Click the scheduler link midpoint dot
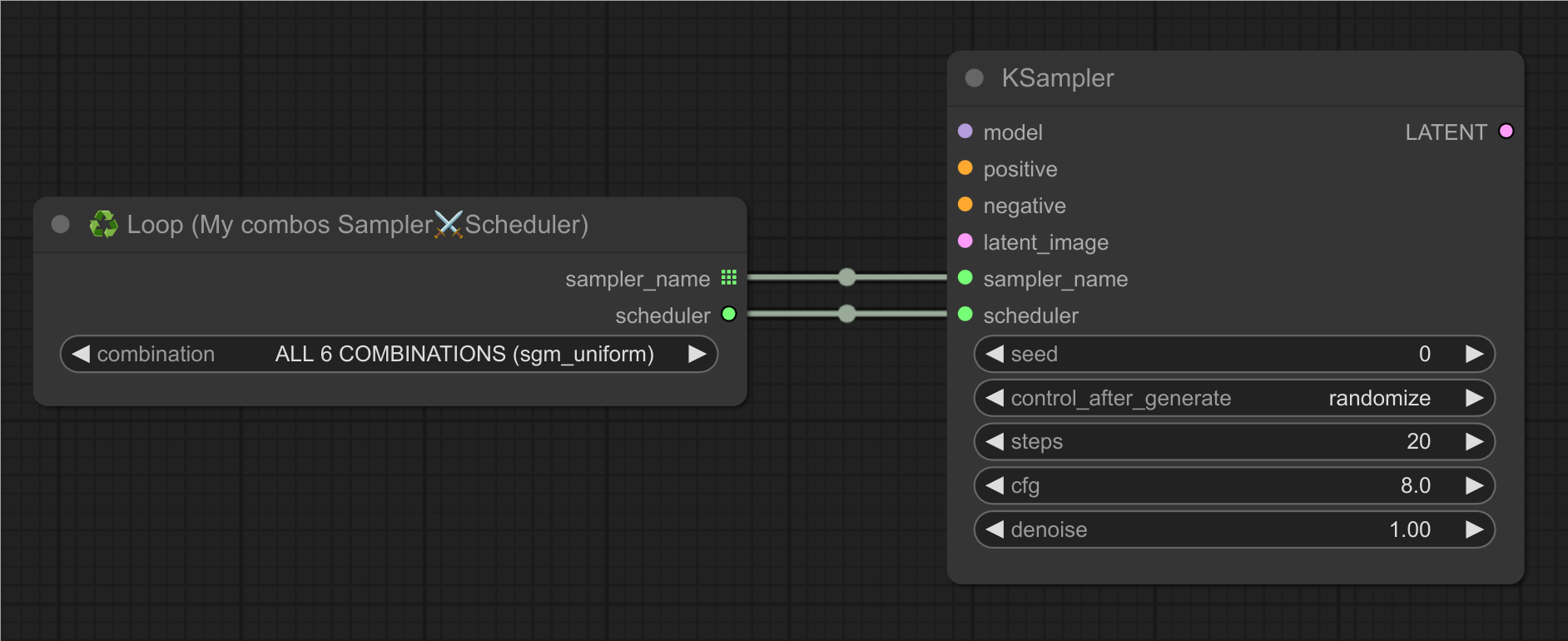 [x=846, y=314]
